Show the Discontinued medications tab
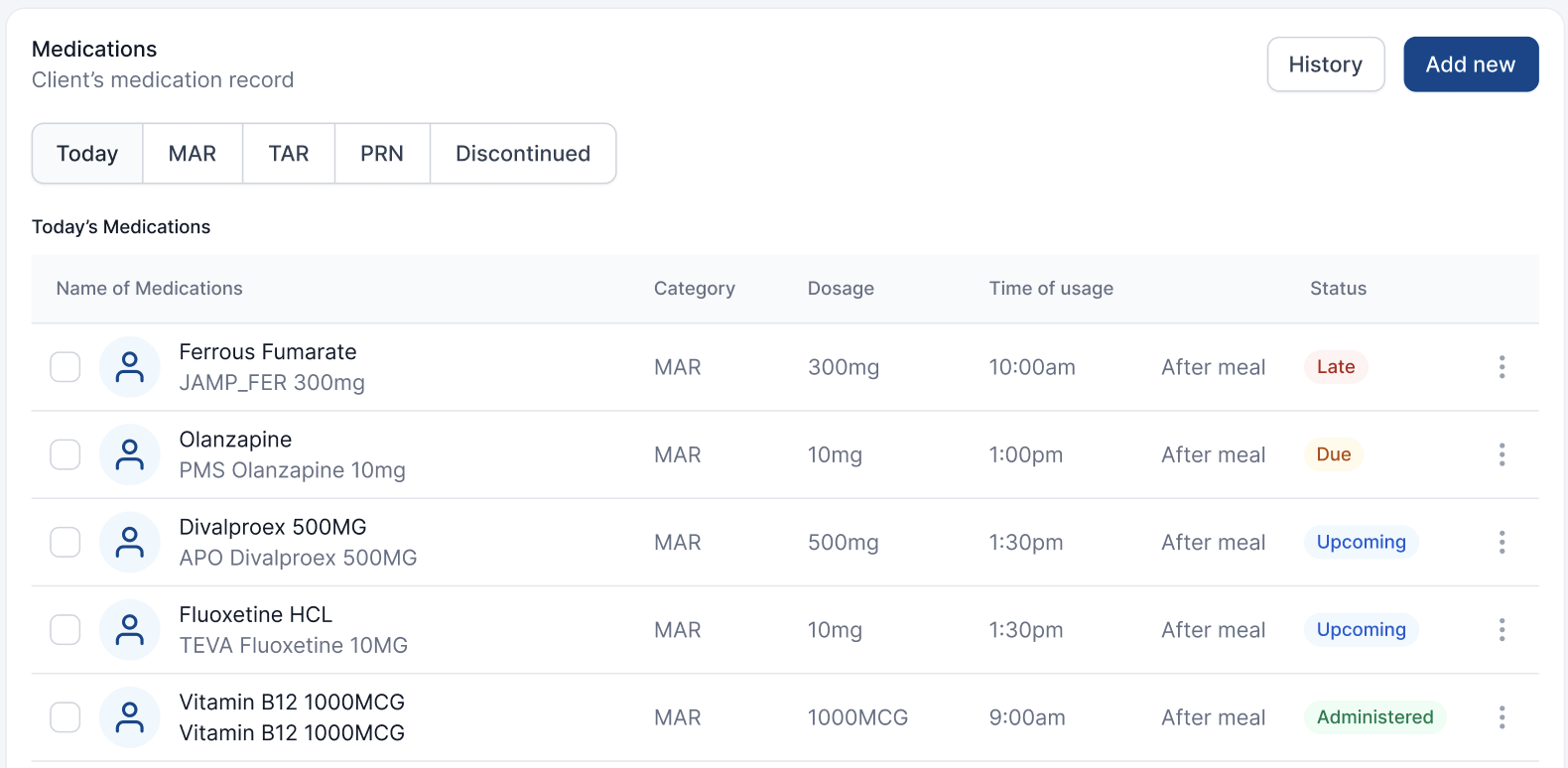 click(523, 154)
